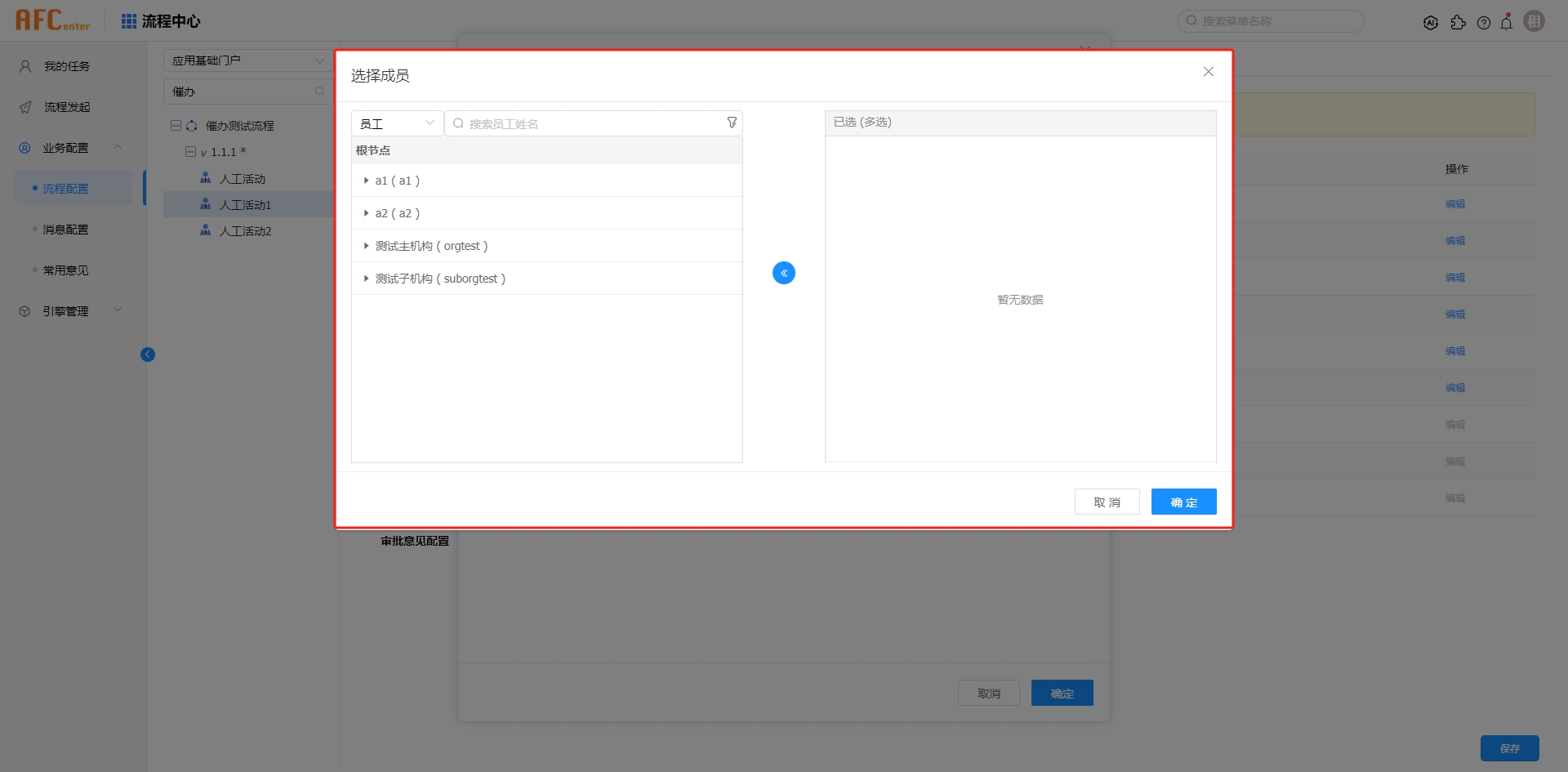Open the 员工 member type dropdown

[x=397, y=123]
